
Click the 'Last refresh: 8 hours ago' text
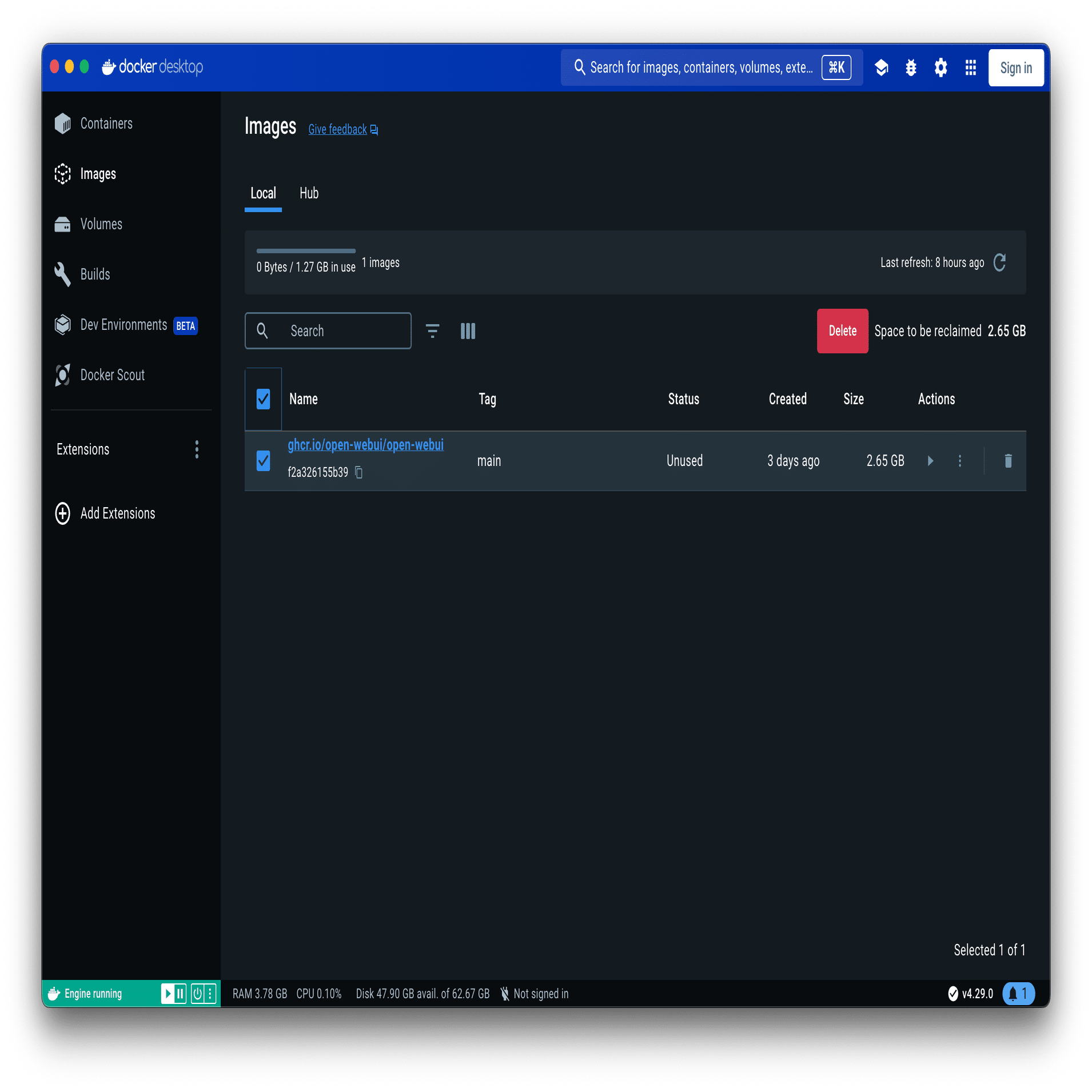tap(932, 262)
